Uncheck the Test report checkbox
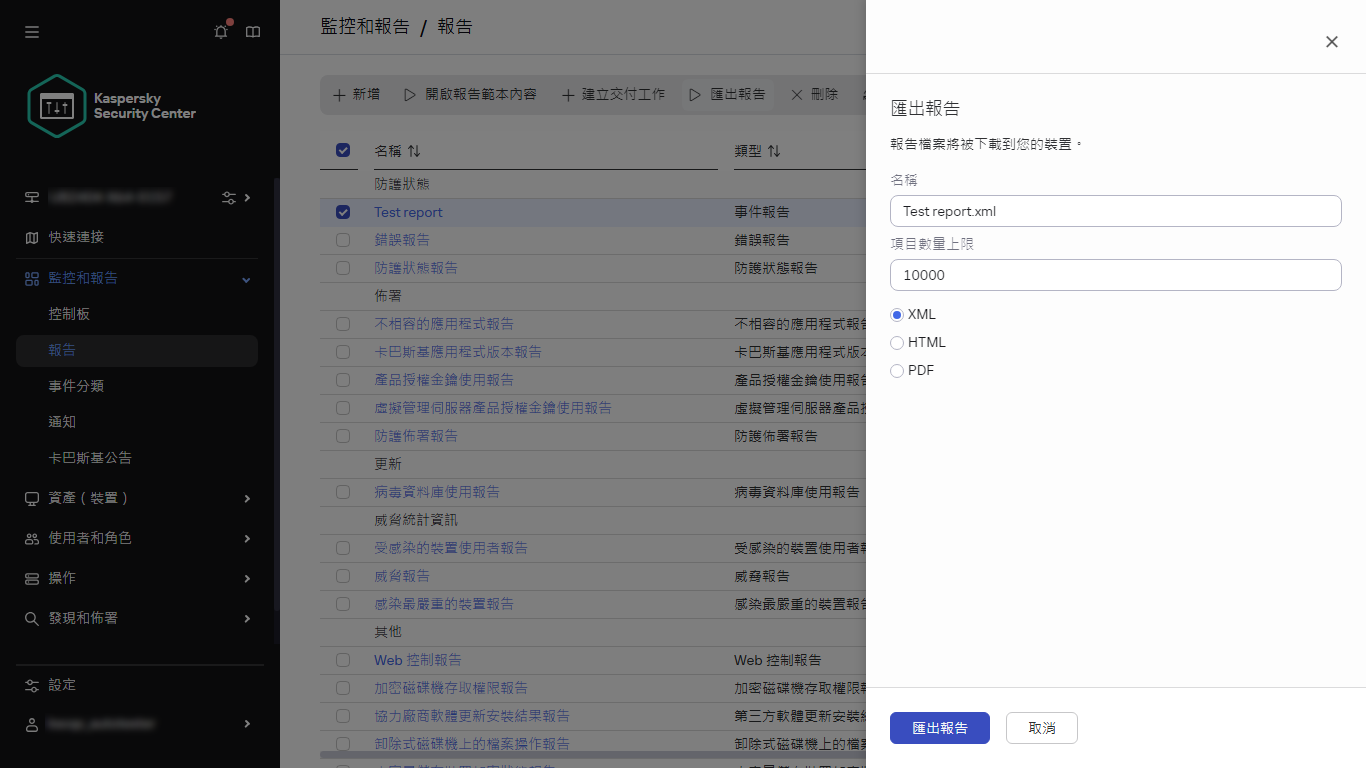 pos(343,212)
